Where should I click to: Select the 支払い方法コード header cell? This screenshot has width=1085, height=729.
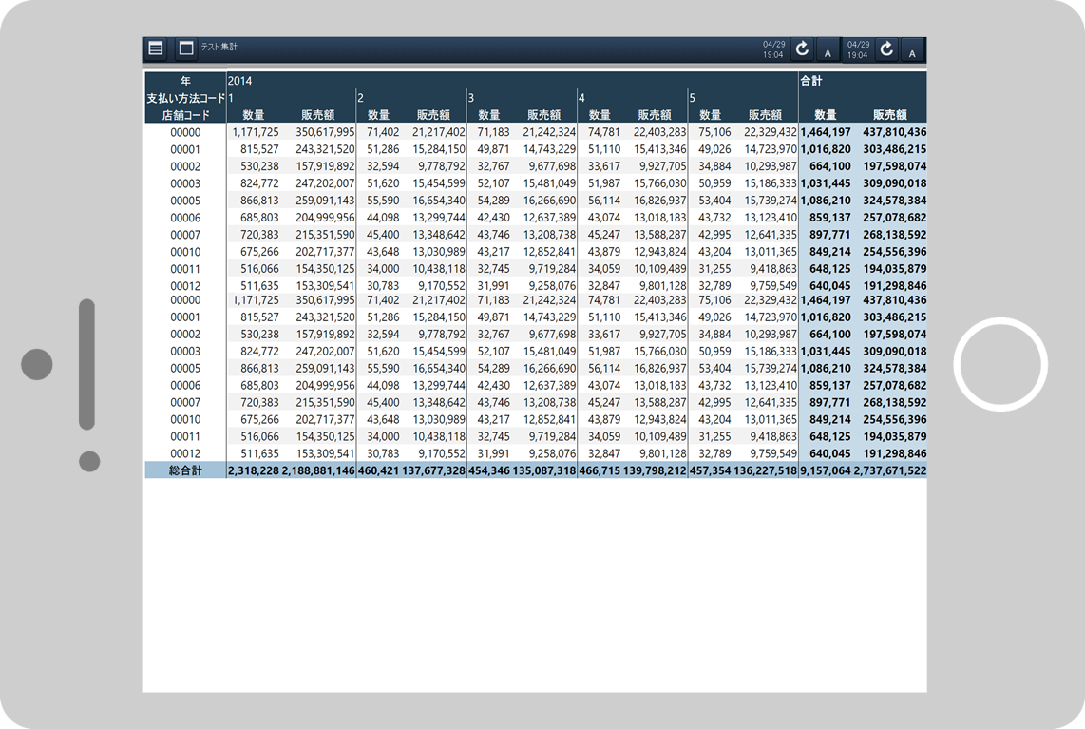point(185,98)
